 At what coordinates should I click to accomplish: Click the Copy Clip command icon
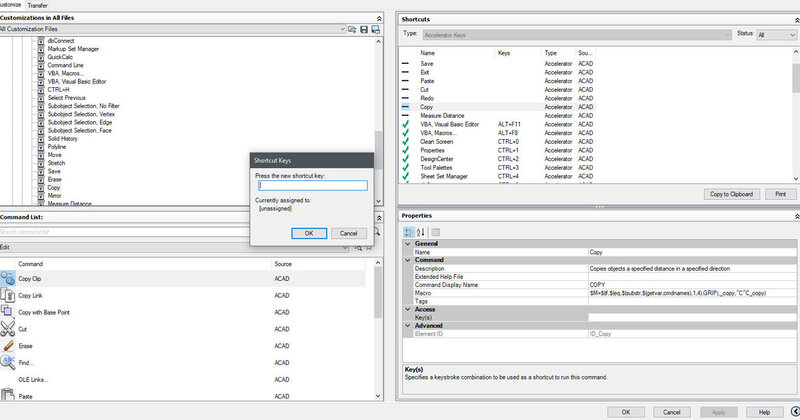tap(9, 279)
